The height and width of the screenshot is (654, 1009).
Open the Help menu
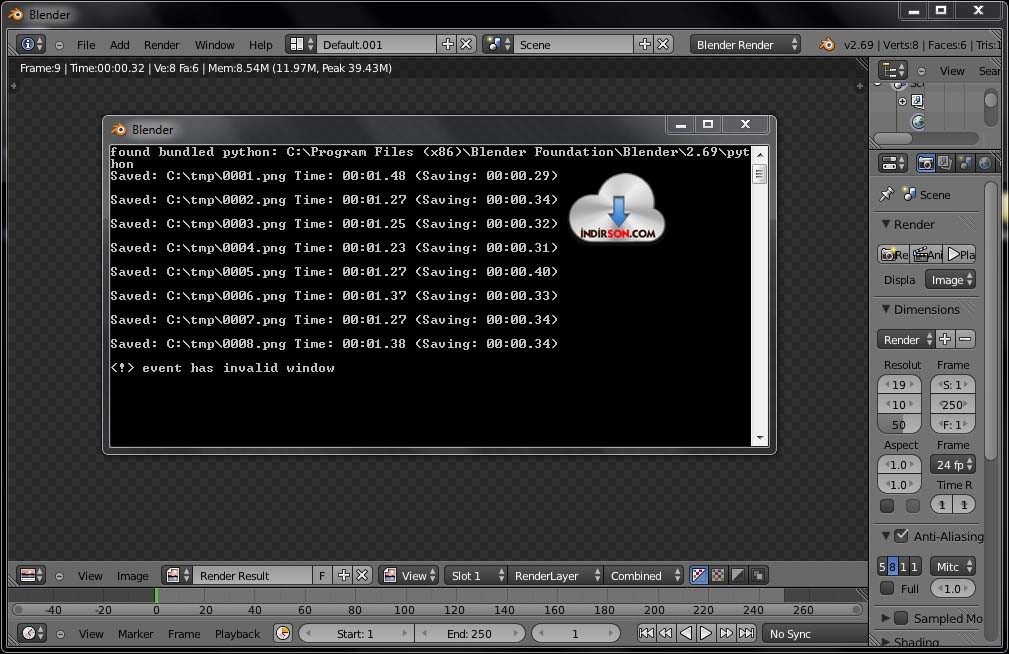click(x=261, y=45)
